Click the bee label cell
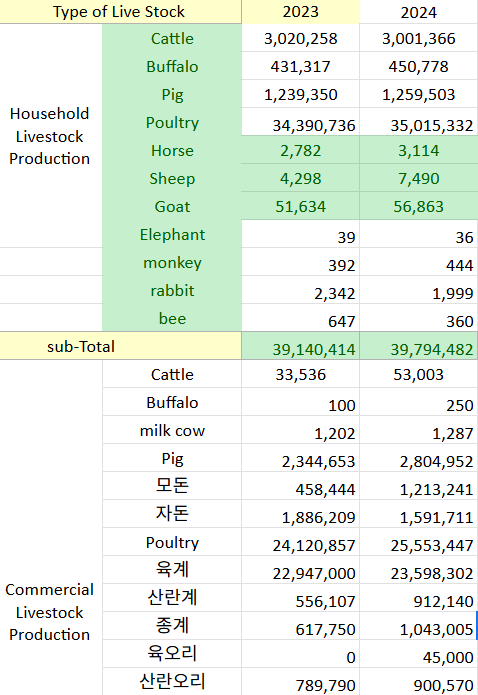478x695 pixels. (172, 318)
